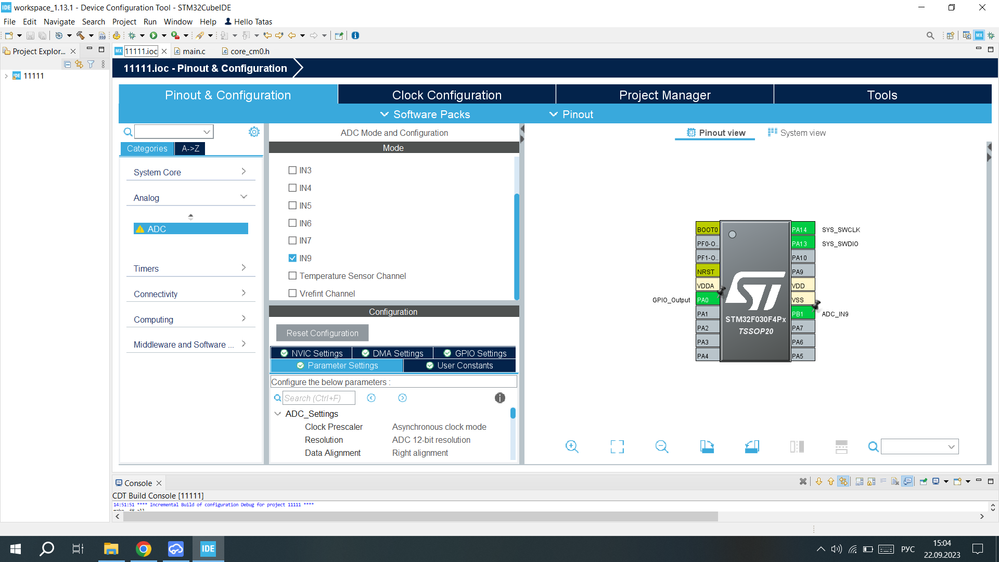Click the zoom in icon under pinout view
Screen dimensions: 999x562
point(571,447)
